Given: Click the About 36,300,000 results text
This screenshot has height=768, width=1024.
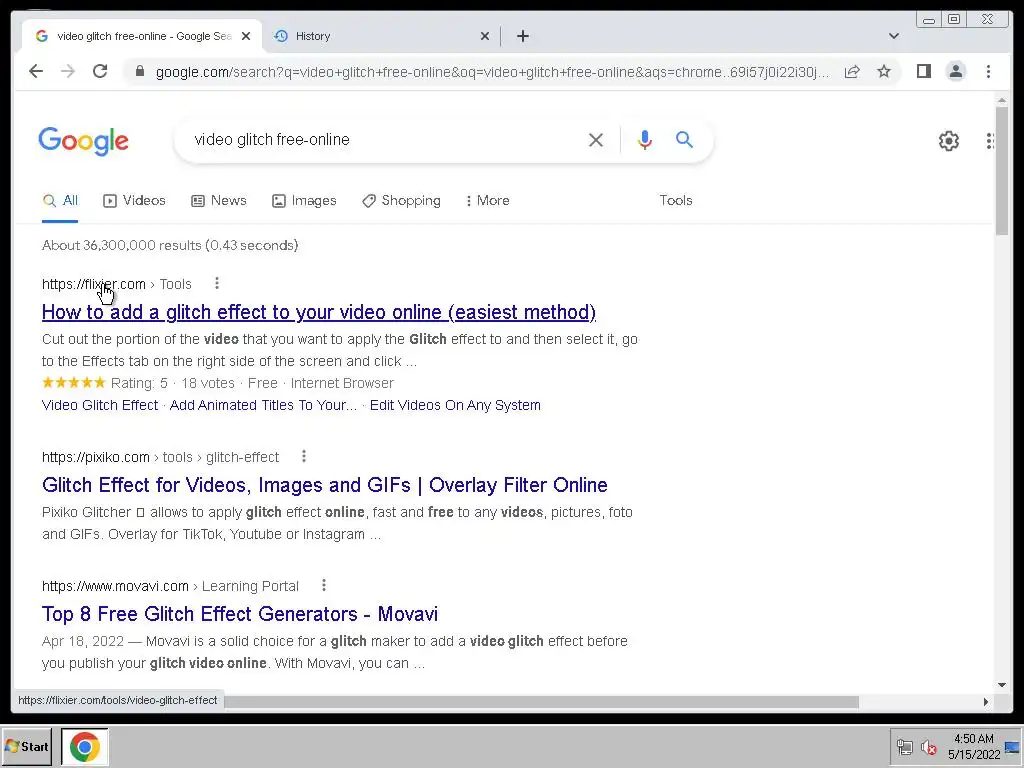Looking at the screenshot, I should [170, 245].
